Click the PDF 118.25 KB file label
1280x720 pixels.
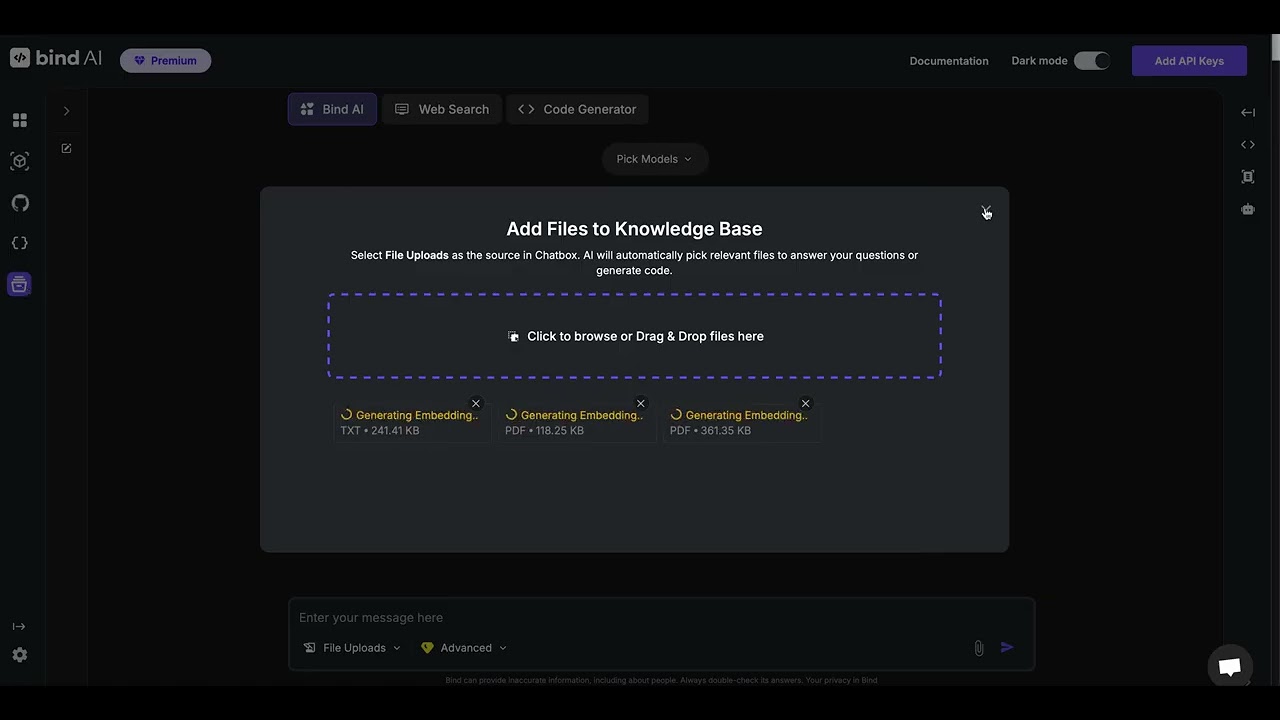(544, 431)
